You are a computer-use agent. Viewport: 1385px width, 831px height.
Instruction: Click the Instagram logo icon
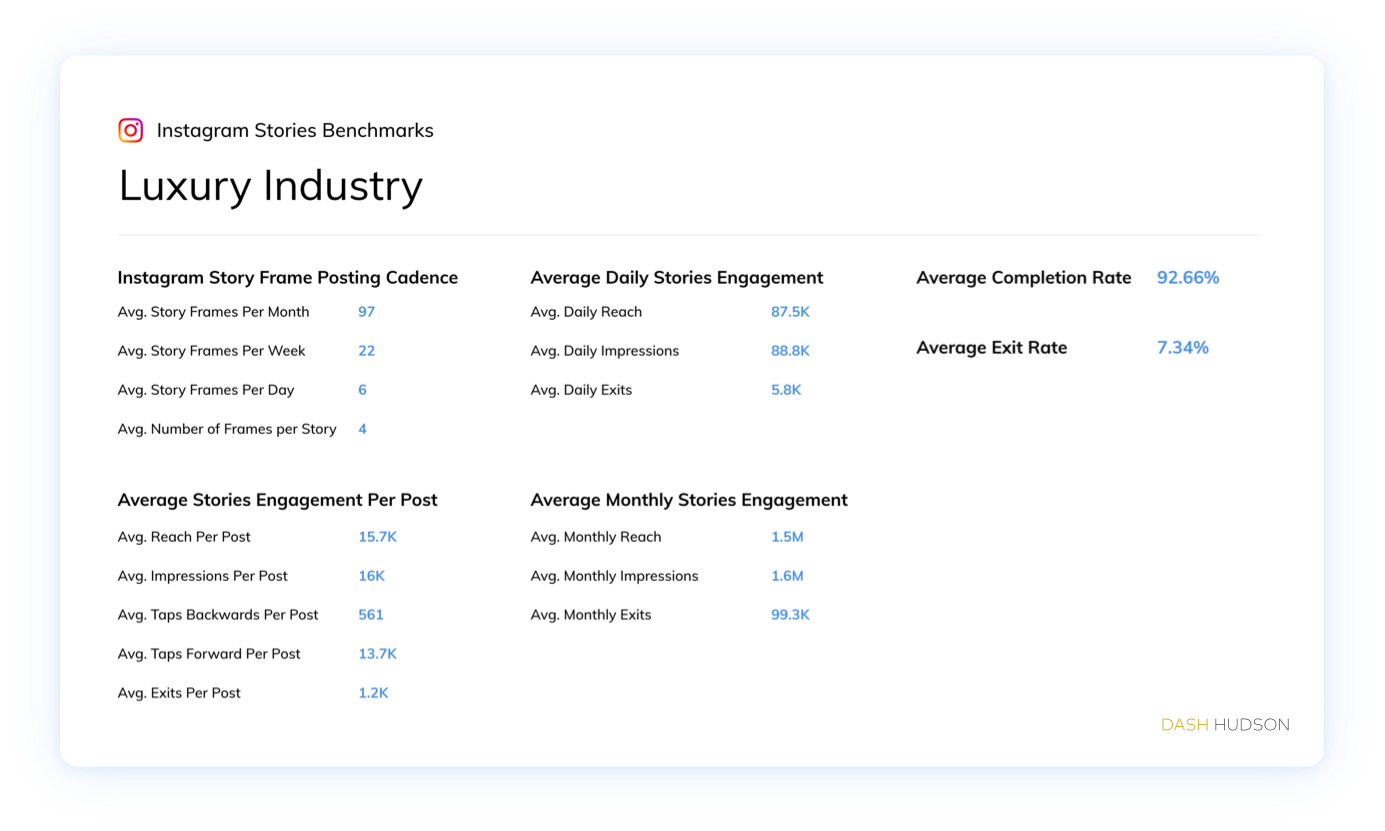130,130
